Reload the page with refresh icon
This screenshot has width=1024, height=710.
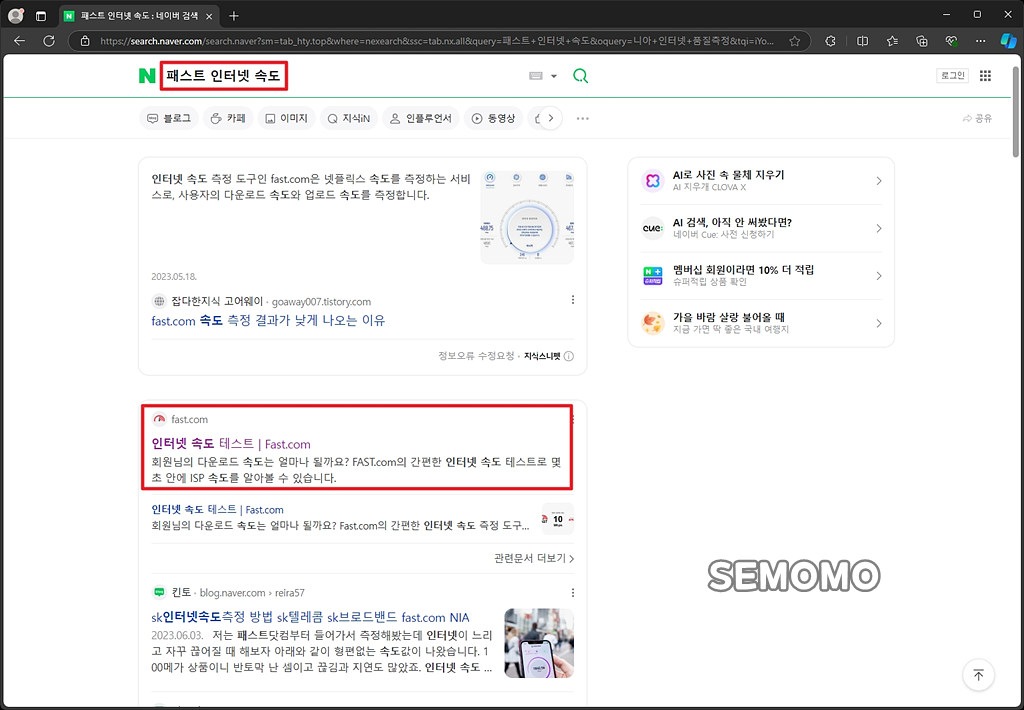49,40
